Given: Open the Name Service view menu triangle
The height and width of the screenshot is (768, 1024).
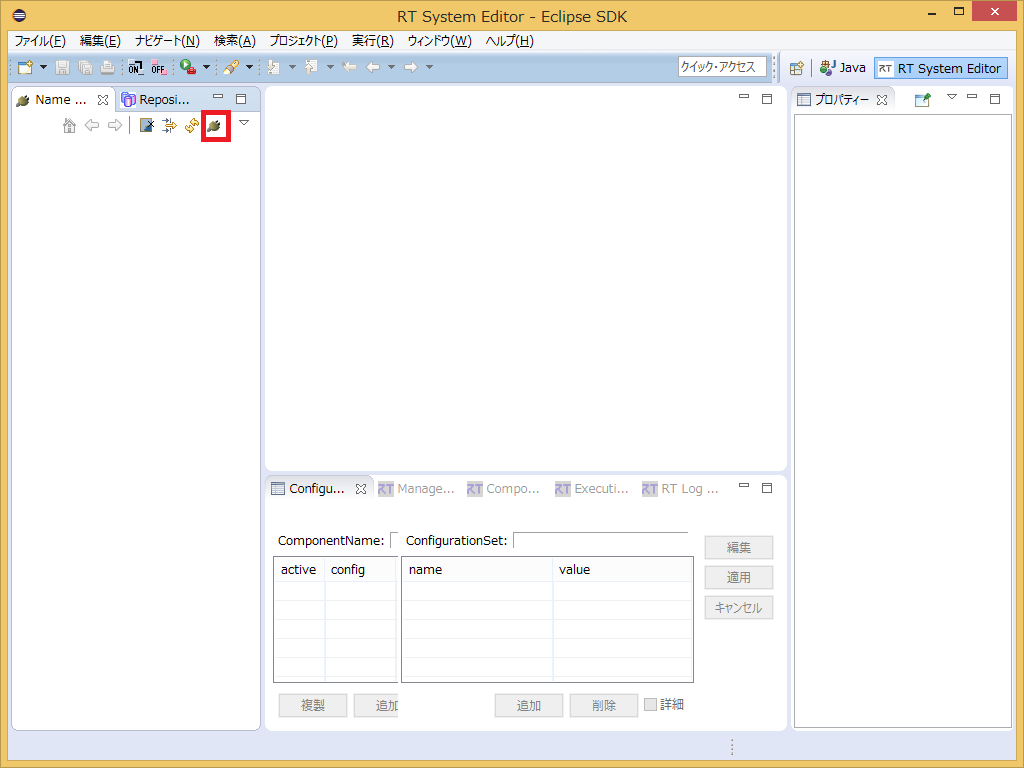Looking at the screenshot, I should click(244, 123).
